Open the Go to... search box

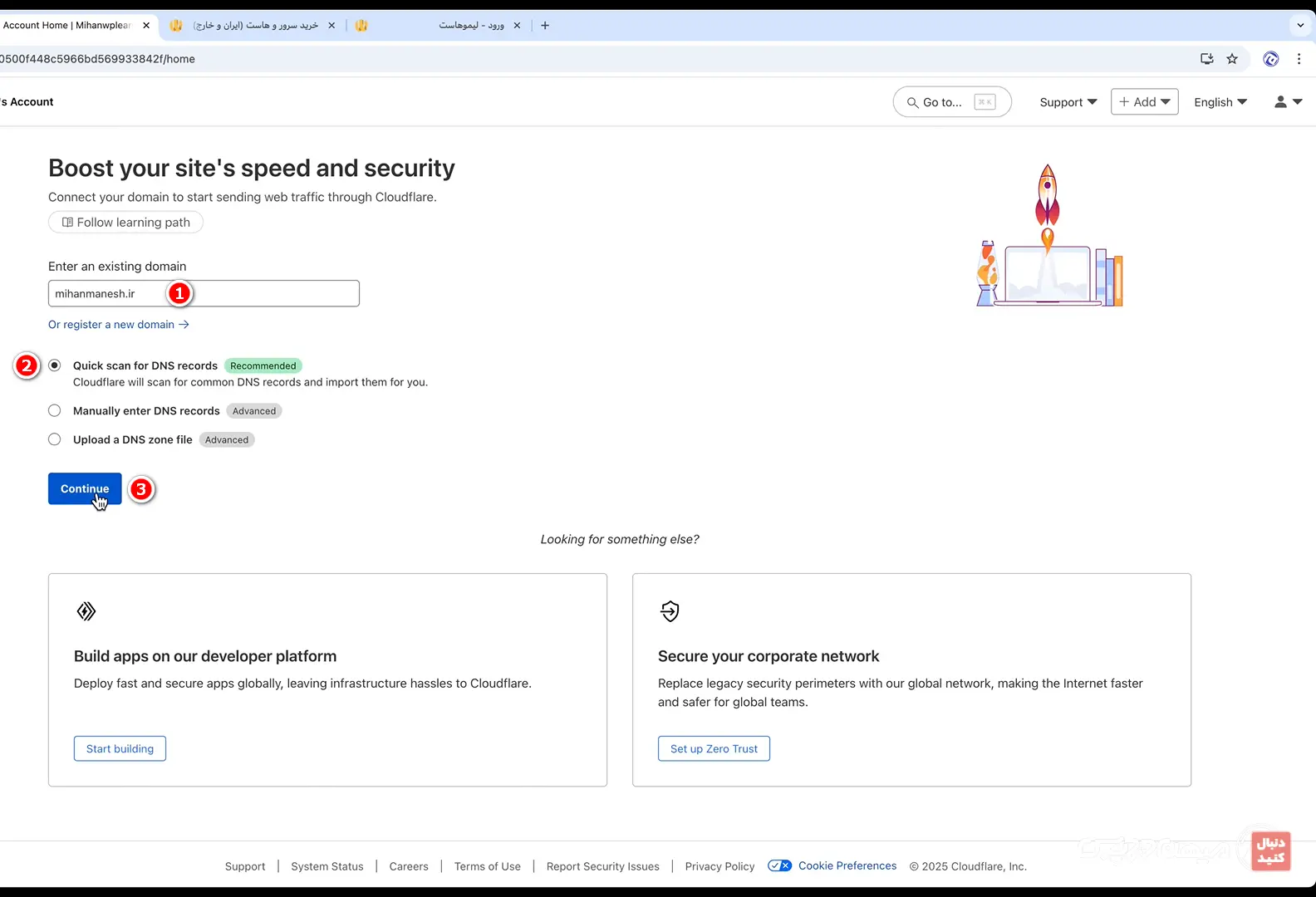click(x=952, y=102)
